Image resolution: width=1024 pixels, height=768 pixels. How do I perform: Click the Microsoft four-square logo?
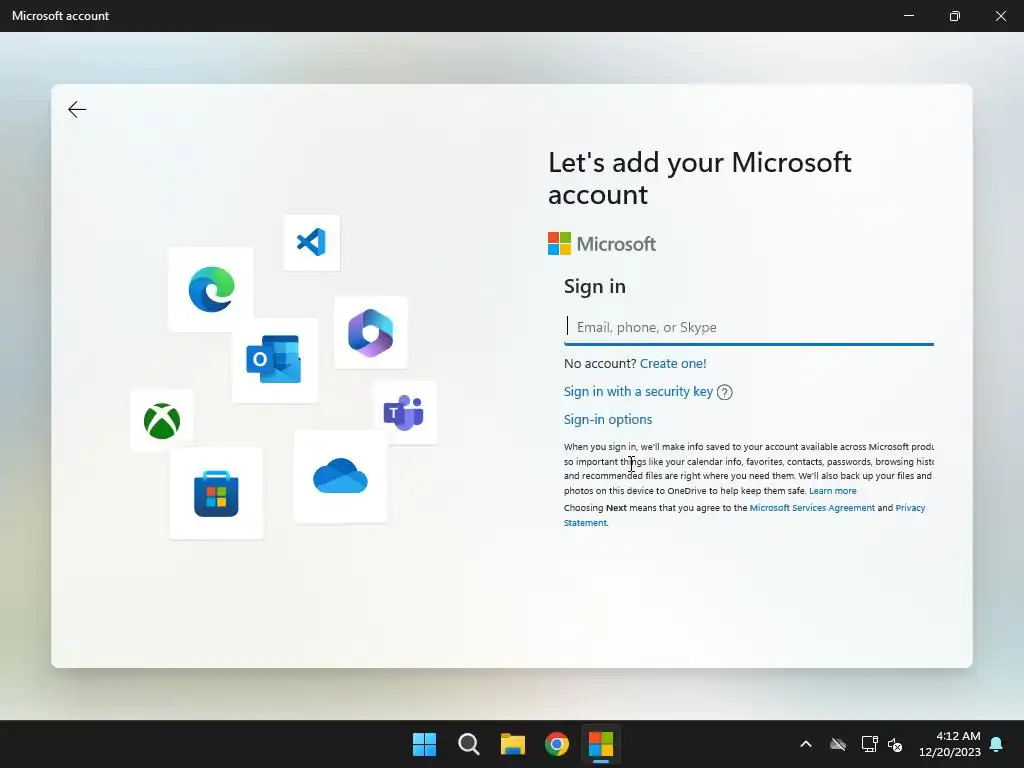point(559,244)
